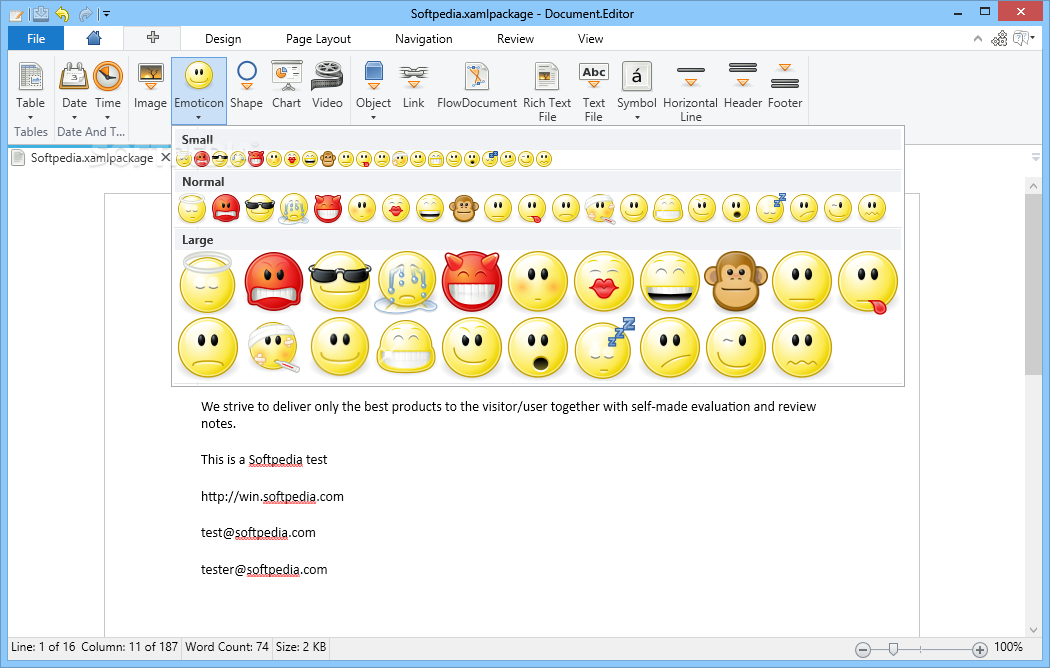
Task: Click the Word Count: 74 status entry
Action: pos(226,647)
